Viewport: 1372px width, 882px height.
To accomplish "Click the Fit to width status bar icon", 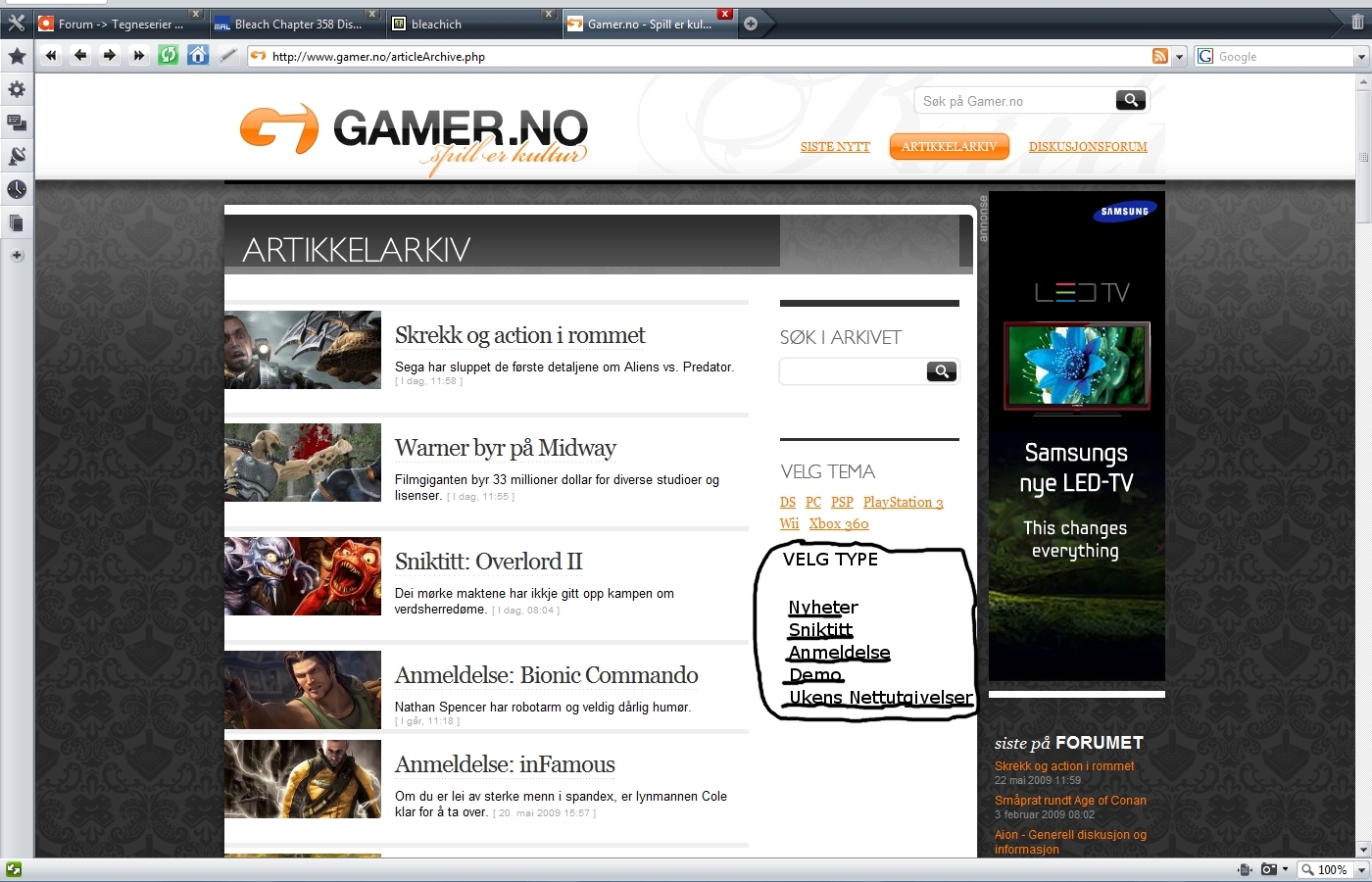I will [1245, 869].
